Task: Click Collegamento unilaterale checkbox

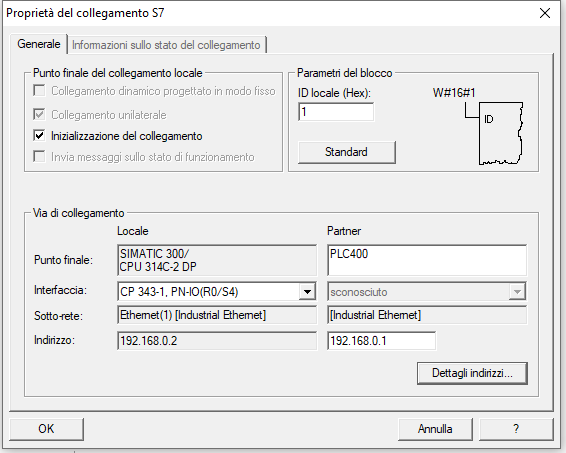Action: coord(39,115)
